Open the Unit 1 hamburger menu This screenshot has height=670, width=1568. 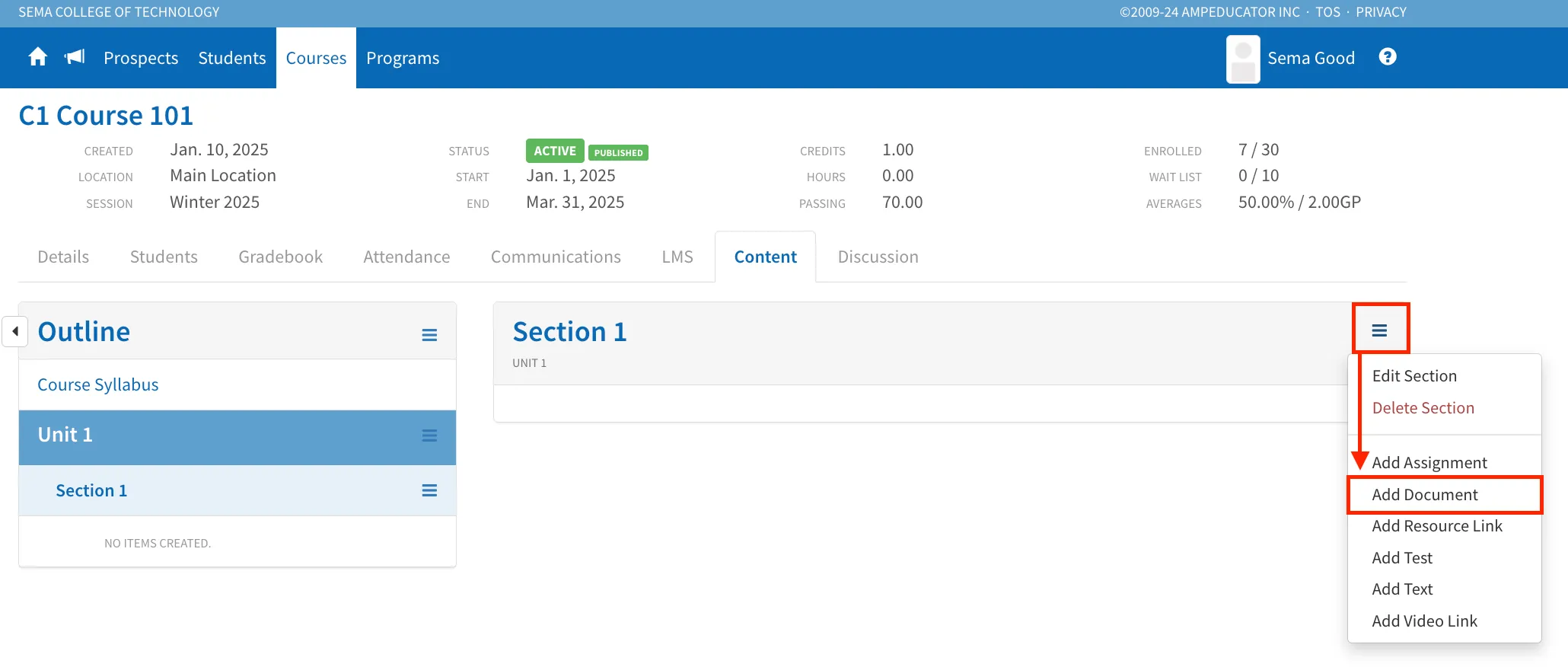pos(429,435)
